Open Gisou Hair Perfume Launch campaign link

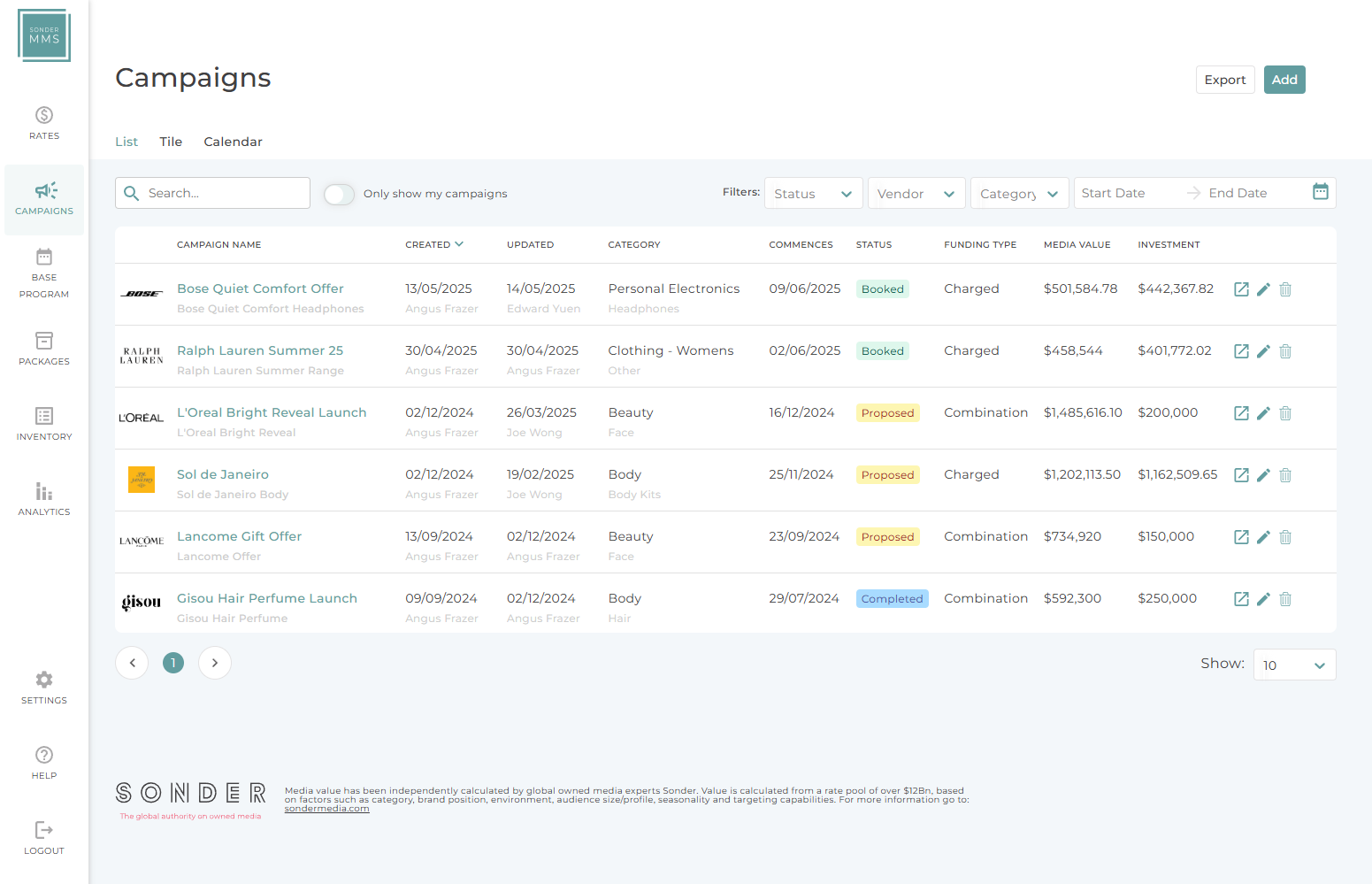(267, 598)
